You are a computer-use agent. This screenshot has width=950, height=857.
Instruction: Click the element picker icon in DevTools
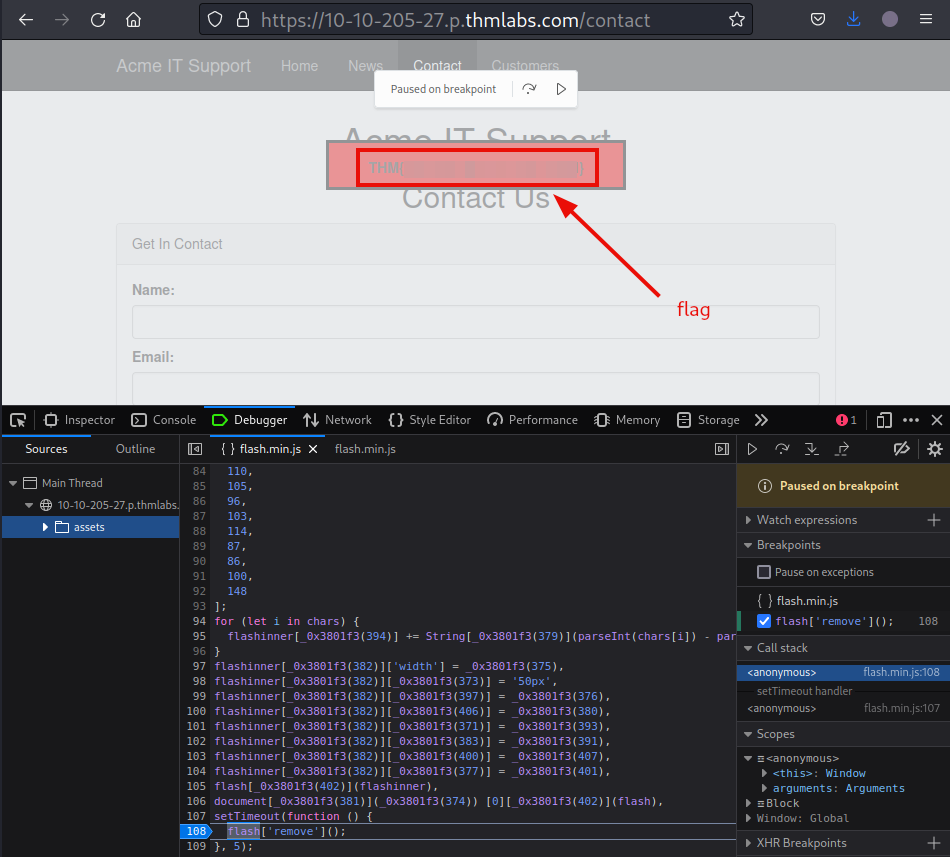18,420
